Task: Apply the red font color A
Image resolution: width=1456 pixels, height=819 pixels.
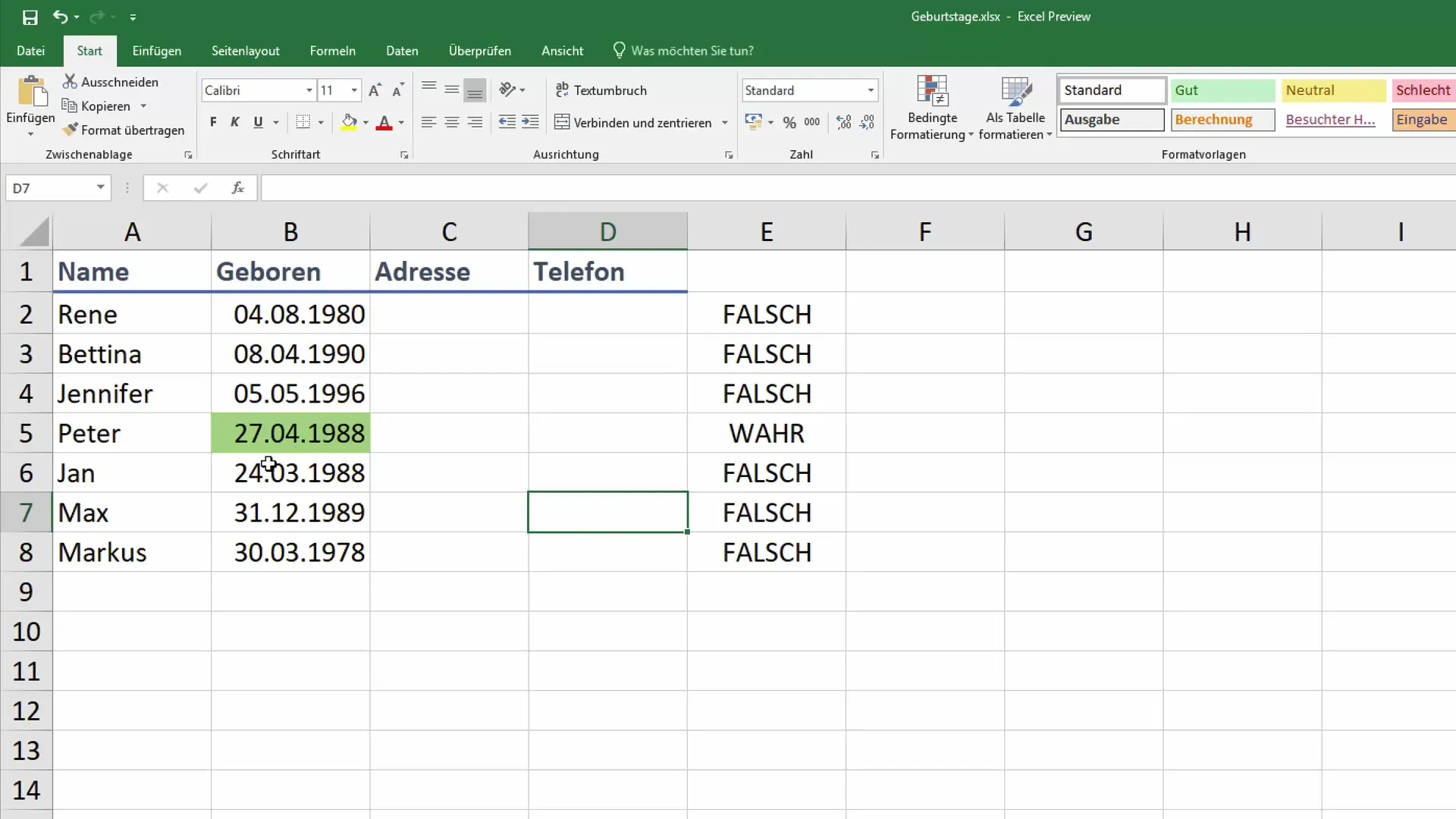Action: coord(384,122)
